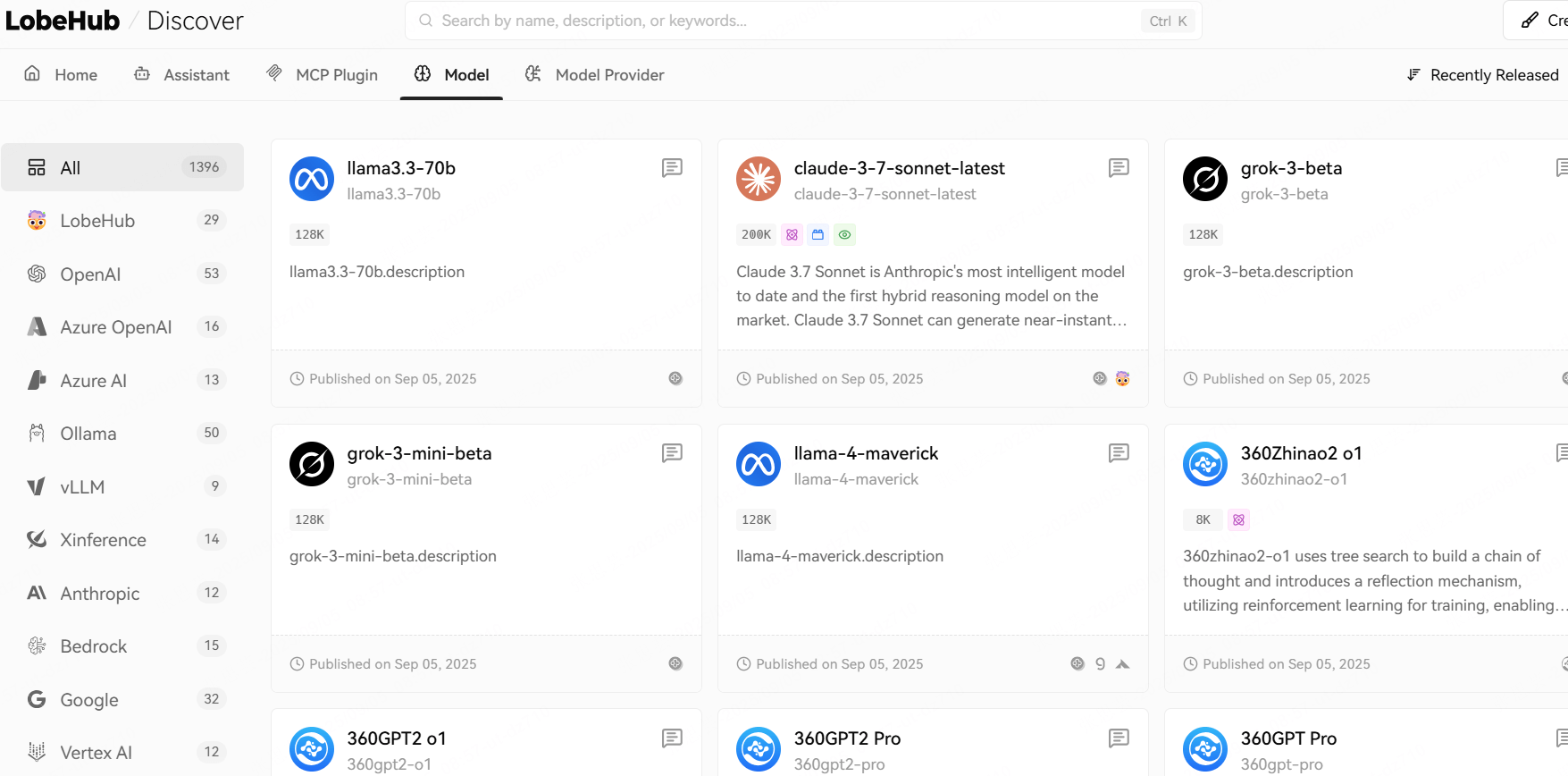Viewport: 1568px width, 776px height.
Task: Click the 360 logo of 360GPT Pro
Action: click(1205, 749)
